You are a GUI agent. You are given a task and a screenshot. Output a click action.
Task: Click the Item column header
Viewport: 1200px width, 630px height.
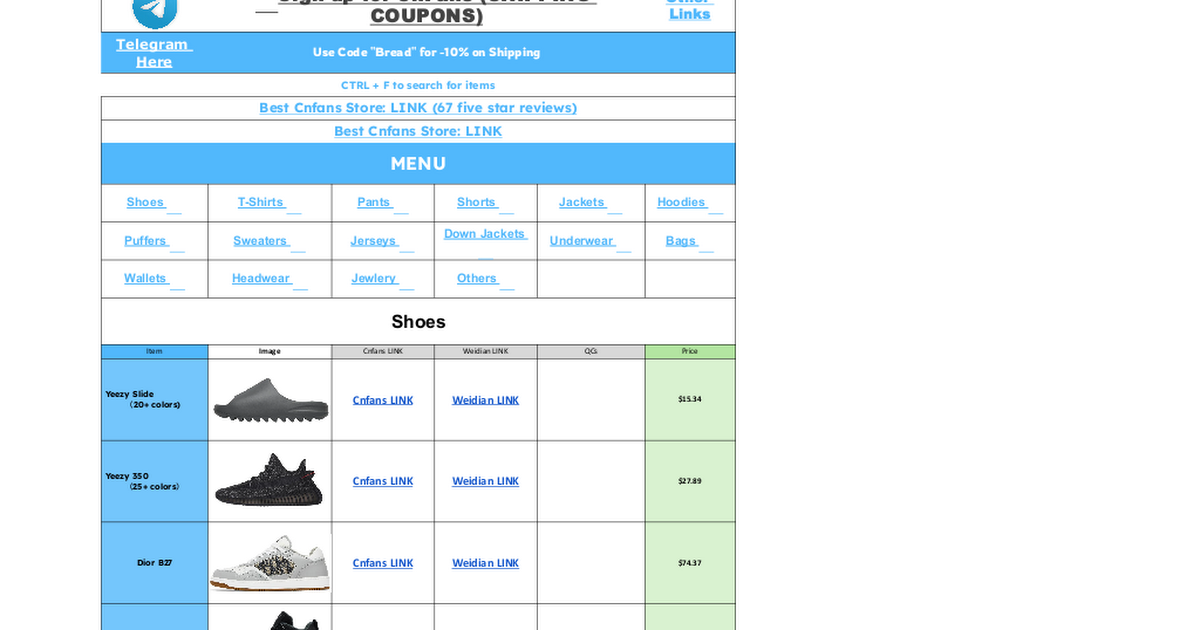[154, 352]
